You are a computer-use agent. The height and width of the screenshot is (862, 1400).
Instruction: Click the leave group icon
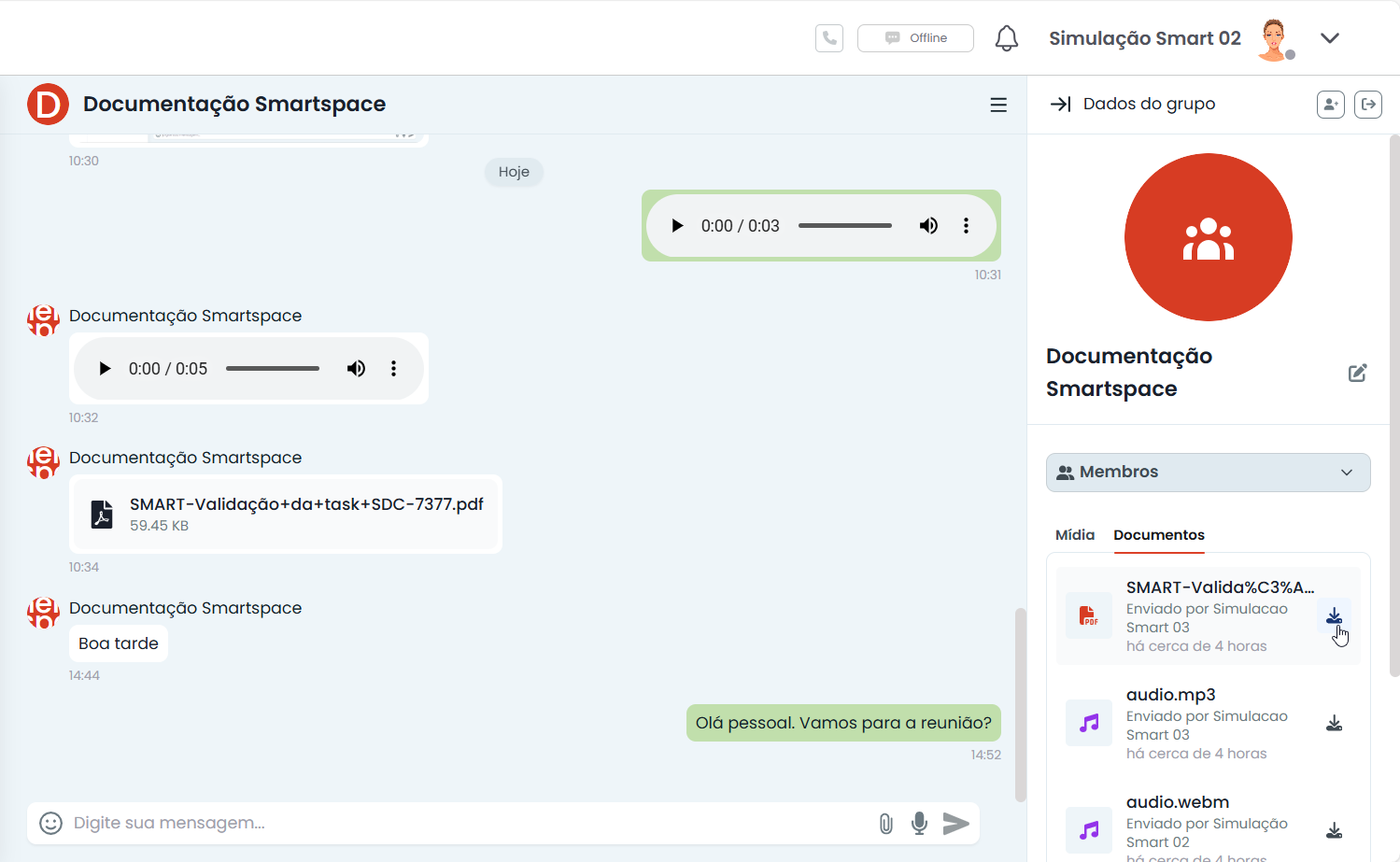click(1368, 104)
